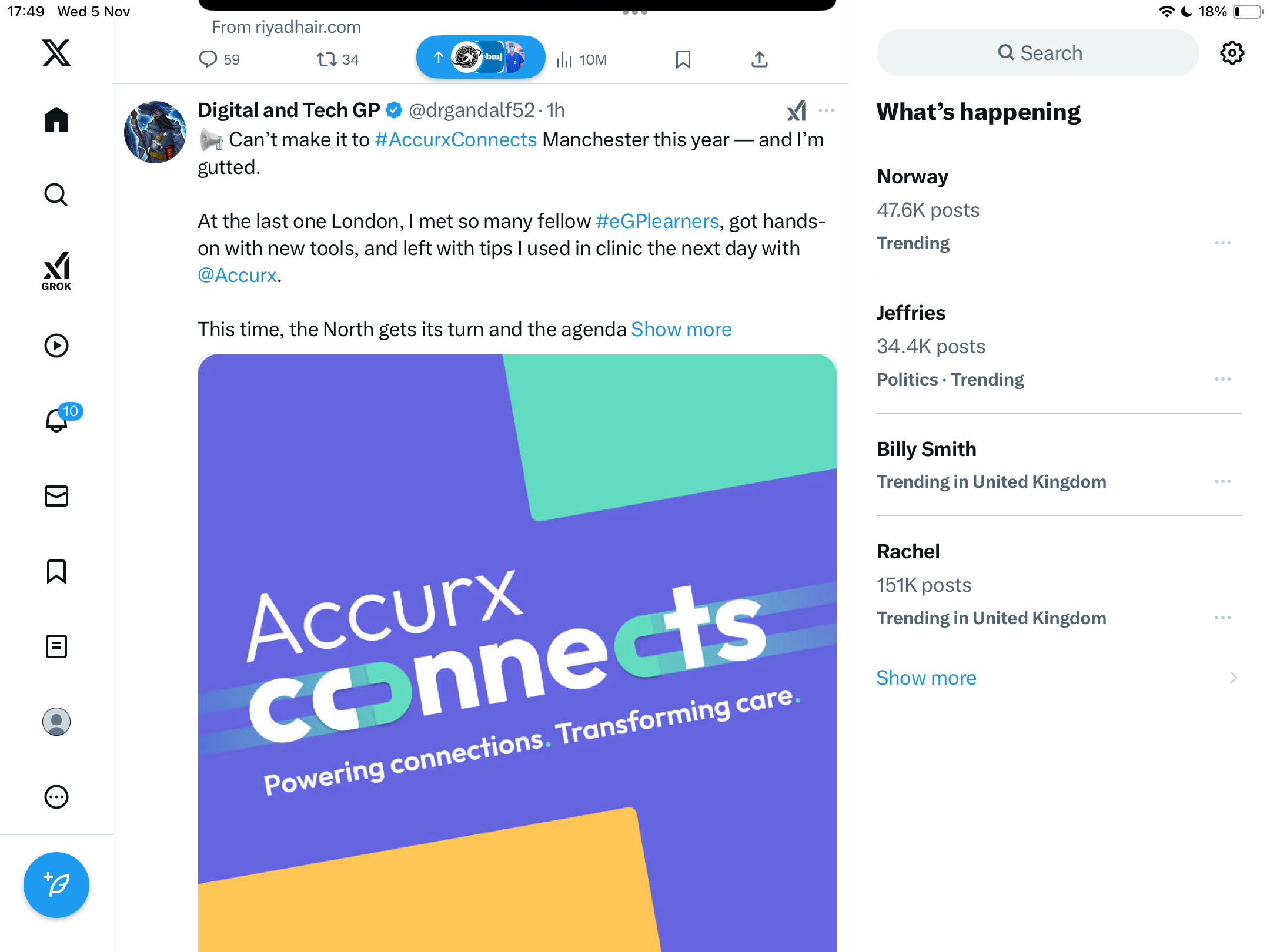Bookmark the post above

pyautogui.click(x=683, y=59)
